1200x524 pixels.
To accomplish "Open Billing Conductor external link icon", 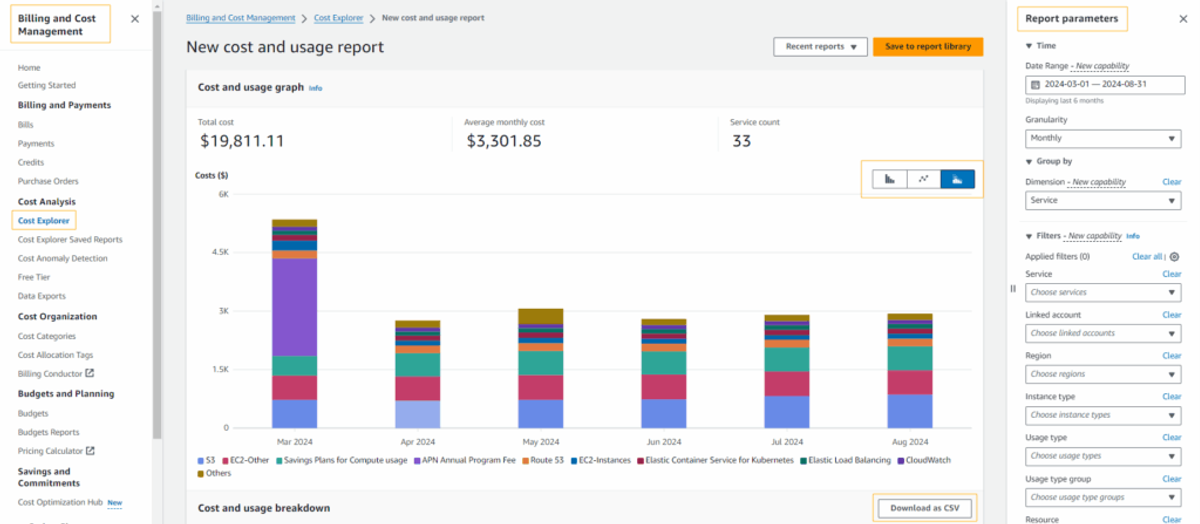I will (90, 374).
